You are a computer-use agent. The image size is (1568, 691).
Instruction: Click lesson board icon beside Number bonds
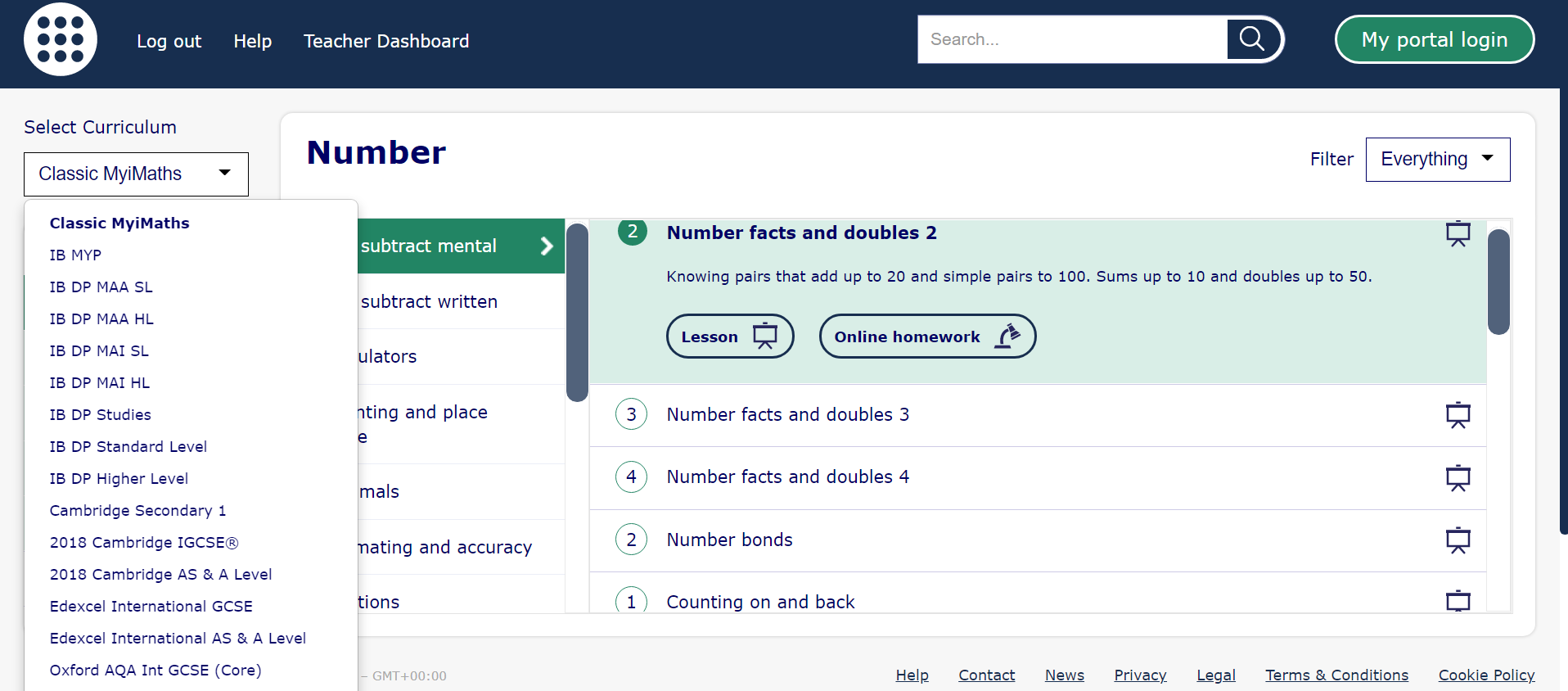tap(1458, 540)
